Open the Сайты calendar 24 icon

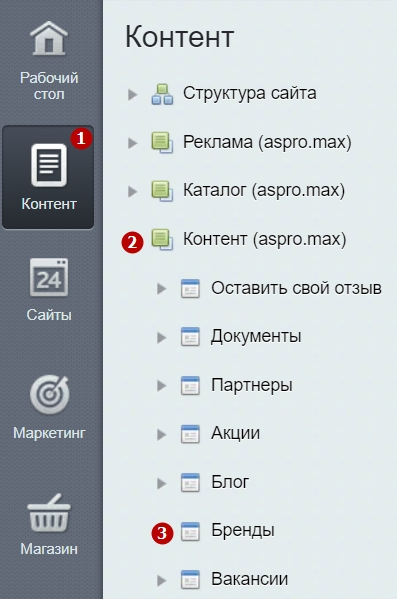tap(49, 277)
